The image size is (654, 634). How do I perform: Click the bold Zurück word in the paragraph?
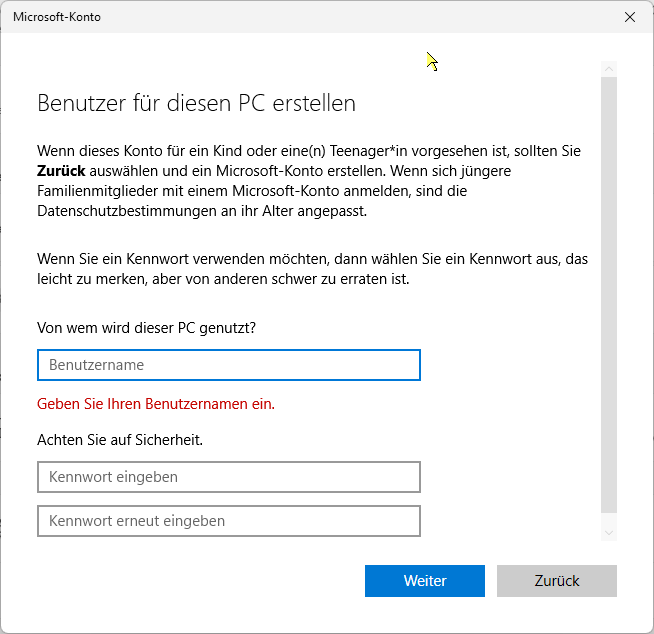(x=62, y=170)
